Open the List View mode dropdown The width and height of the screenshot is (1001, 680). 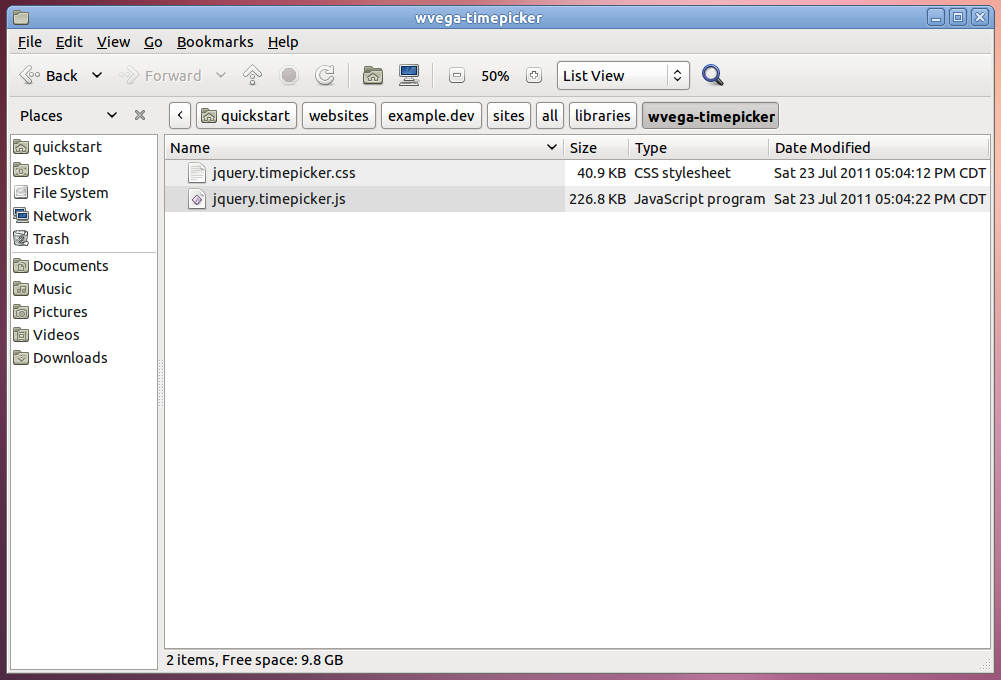[x=623, y=76]
